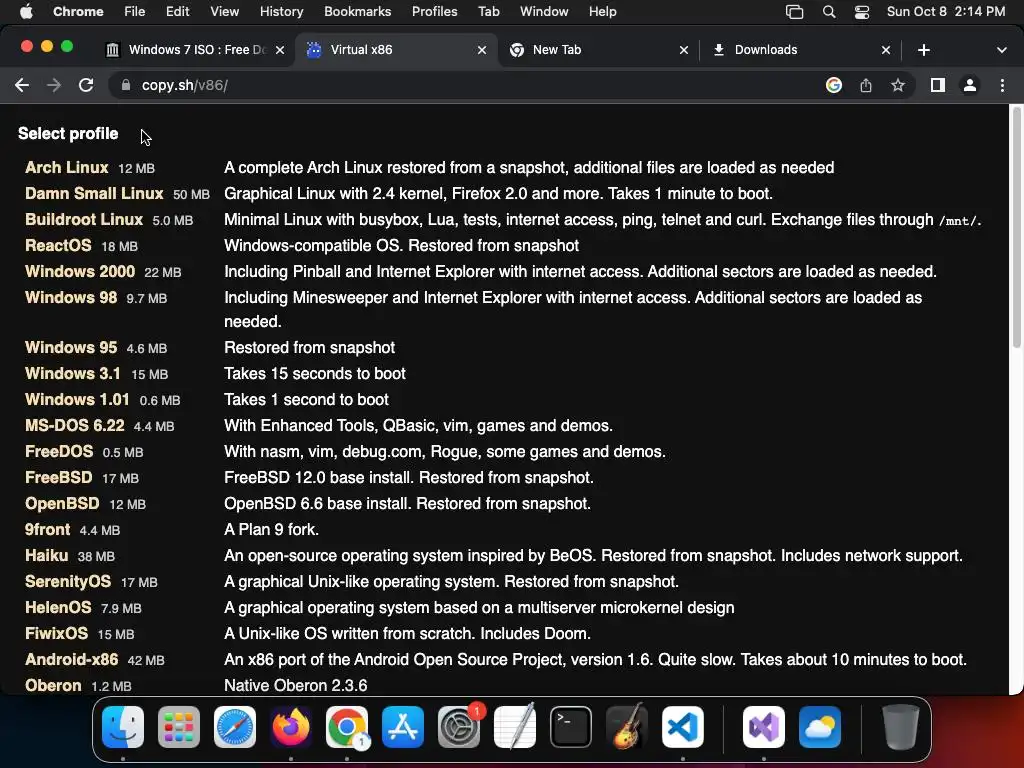Open the Google icon in address bar
This screenshot has width=1024, height=768.
[834, 86]
